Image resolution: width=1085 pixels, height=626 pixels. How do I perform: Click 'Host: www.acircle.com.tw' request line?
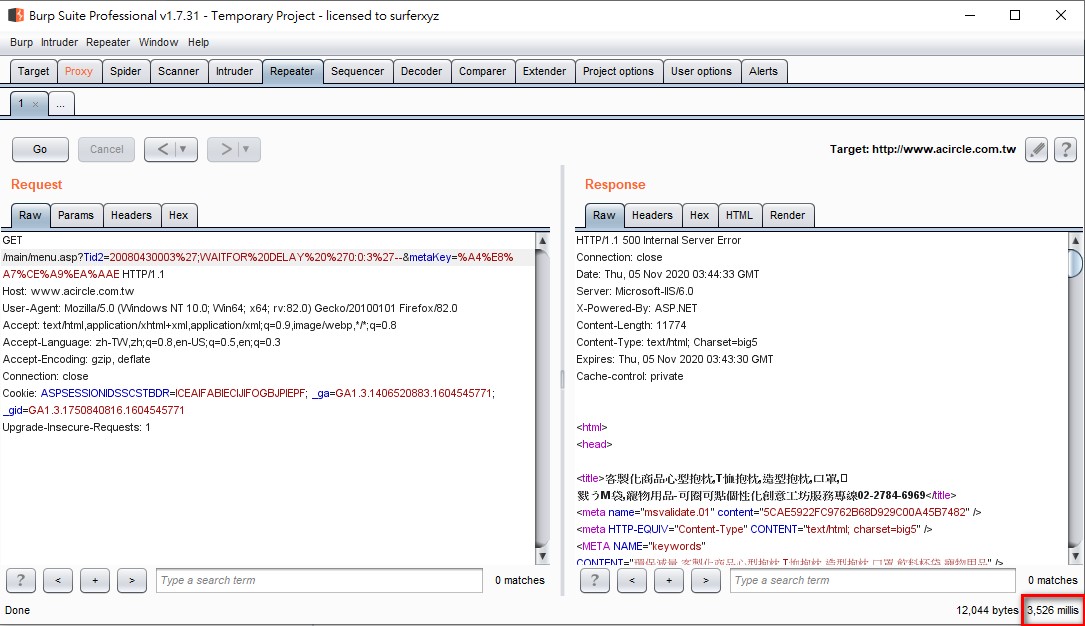pos(69,291)
